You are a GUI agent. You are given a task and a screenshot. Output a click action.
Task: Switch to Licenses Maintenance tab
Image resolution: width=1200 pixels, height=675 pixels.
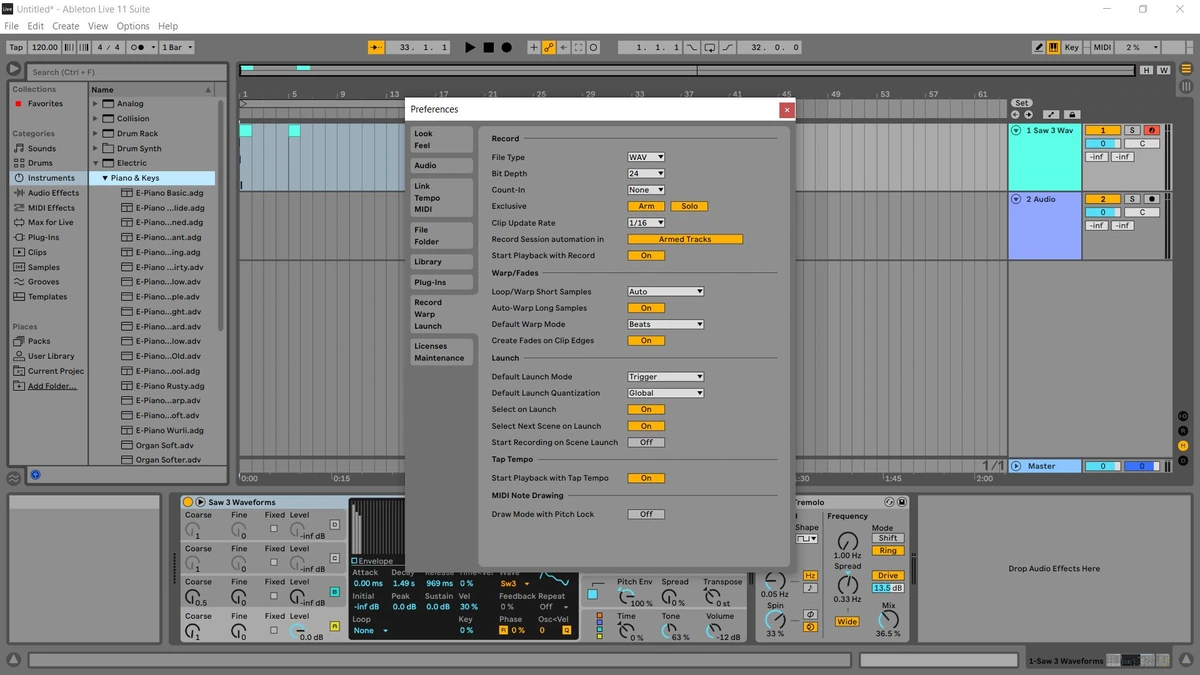pos(441,352)
